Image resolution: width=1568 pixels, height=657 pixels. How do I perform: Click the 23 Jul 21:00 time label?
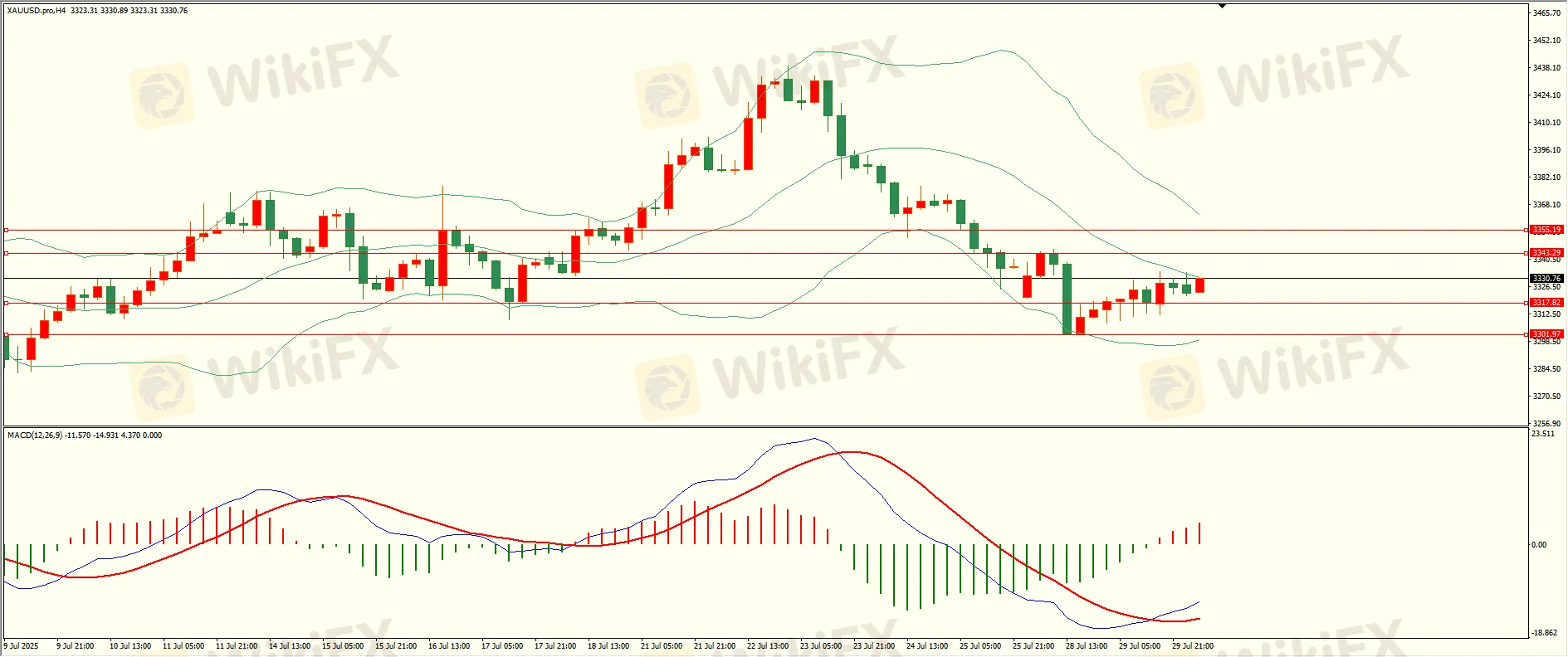(874, 646)
